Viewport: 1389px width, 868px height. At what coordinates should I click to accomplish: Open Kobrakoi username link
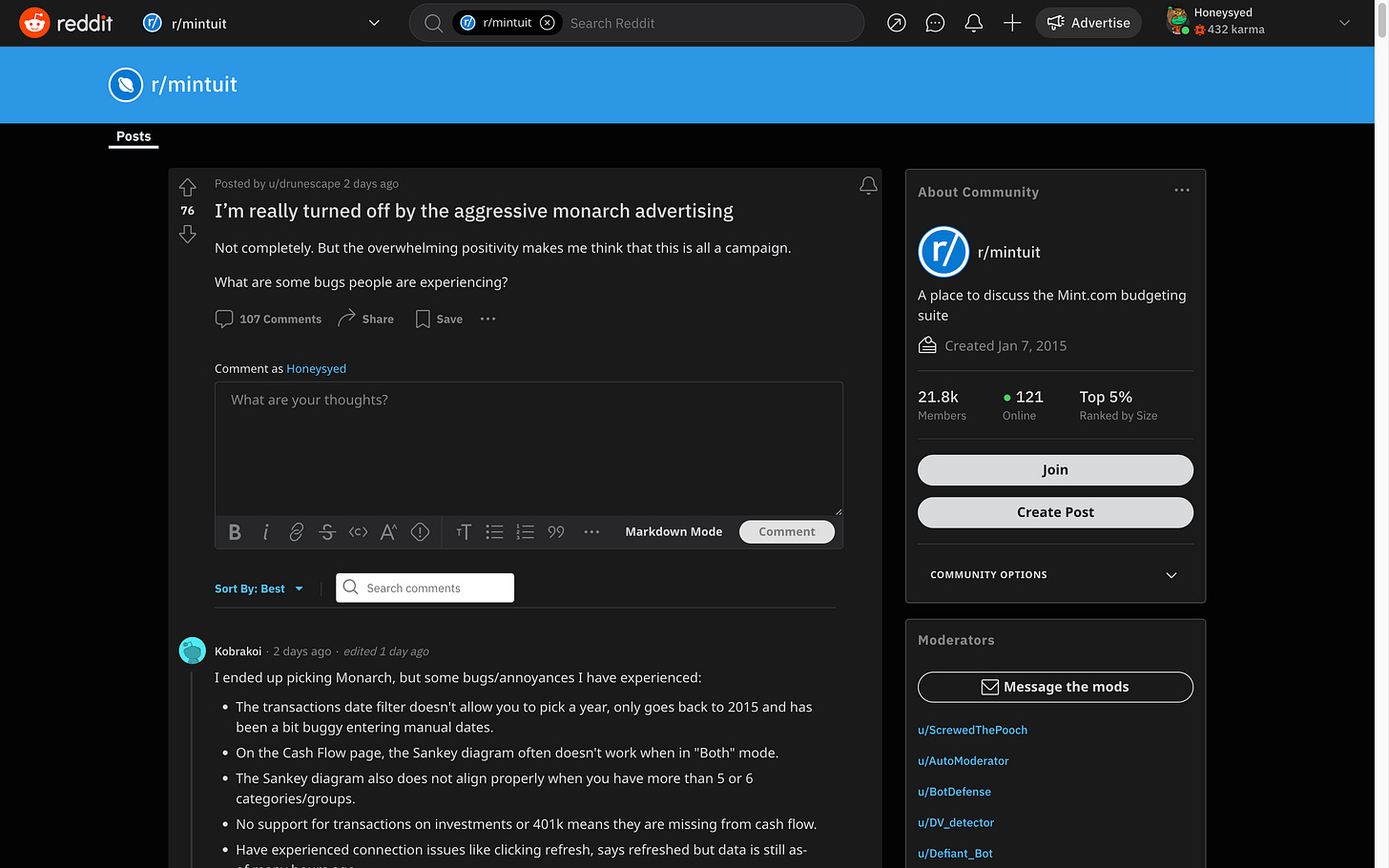238,651
